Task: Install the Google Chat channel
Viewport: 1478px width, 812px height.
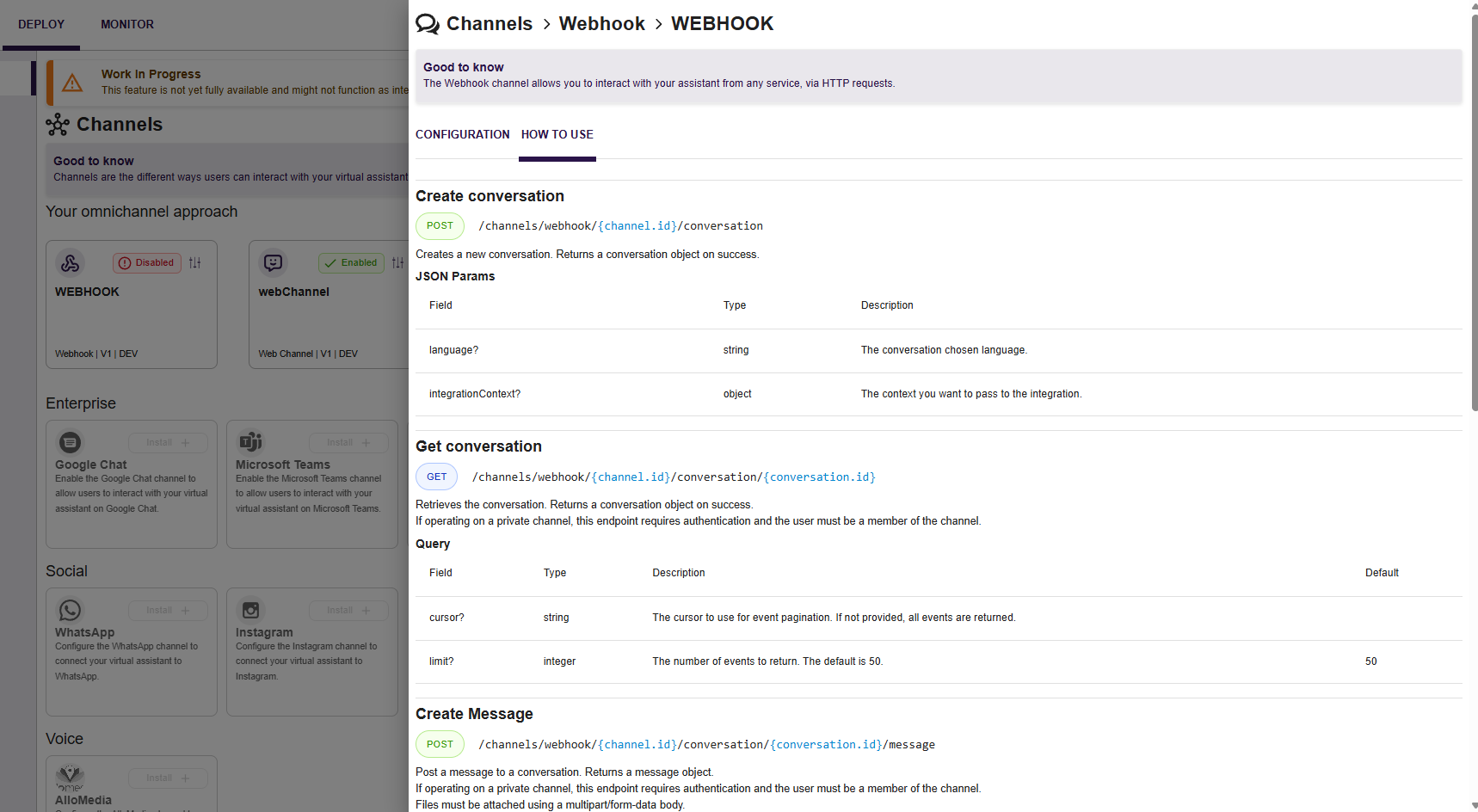Action: [x=168, y=443]
